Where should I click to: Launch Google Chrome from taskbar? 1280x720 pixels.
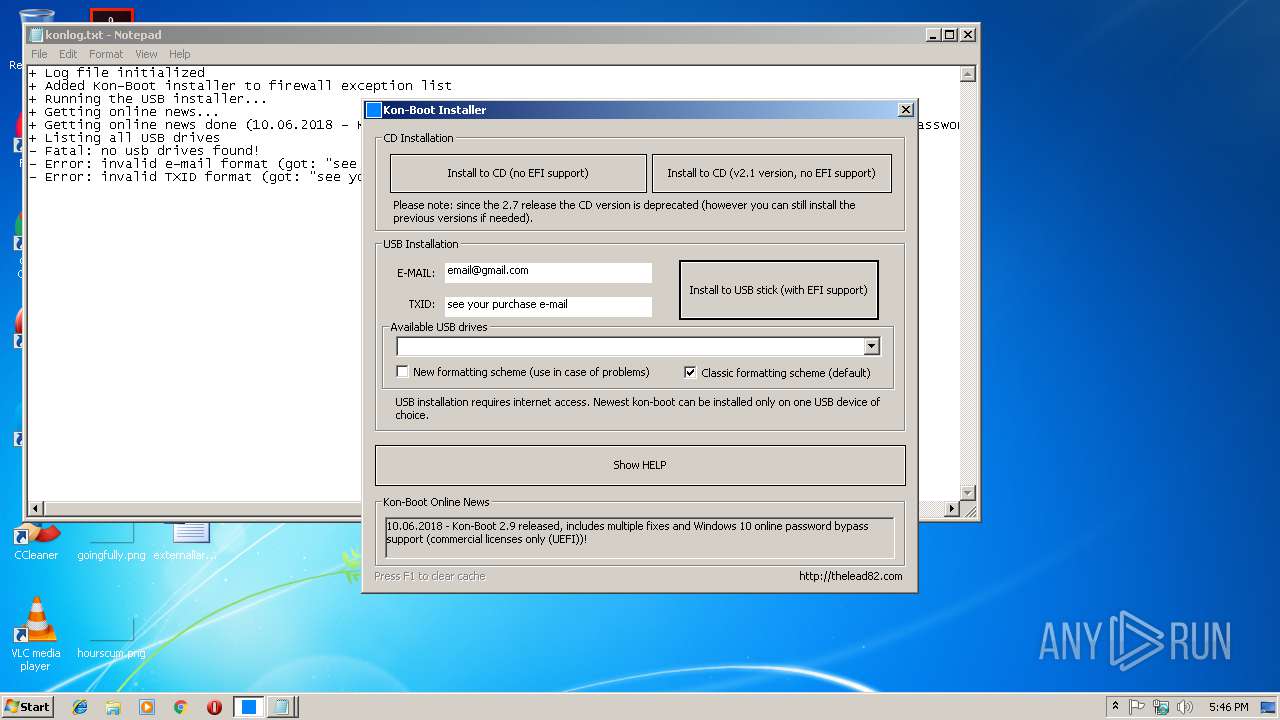pyautogui.click(x=180, y=707)
